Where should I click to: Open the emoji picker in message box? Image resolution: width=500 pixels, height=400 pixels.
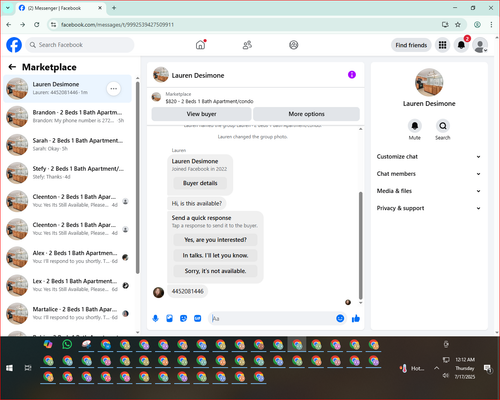(340, 318)
